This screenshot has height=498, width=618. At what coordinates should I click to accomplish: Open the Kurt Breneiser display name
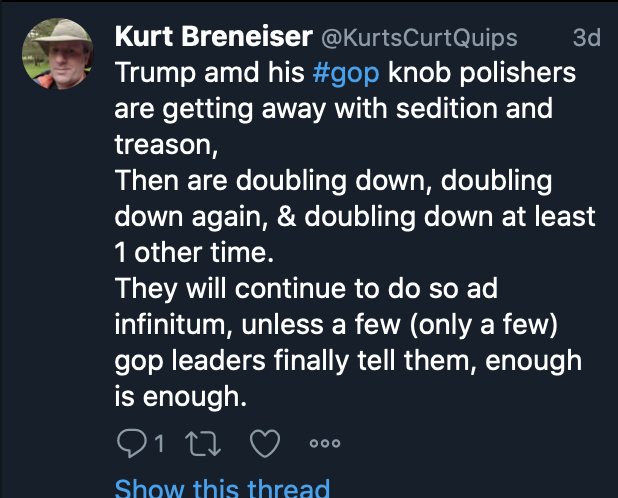coord(213,38)
